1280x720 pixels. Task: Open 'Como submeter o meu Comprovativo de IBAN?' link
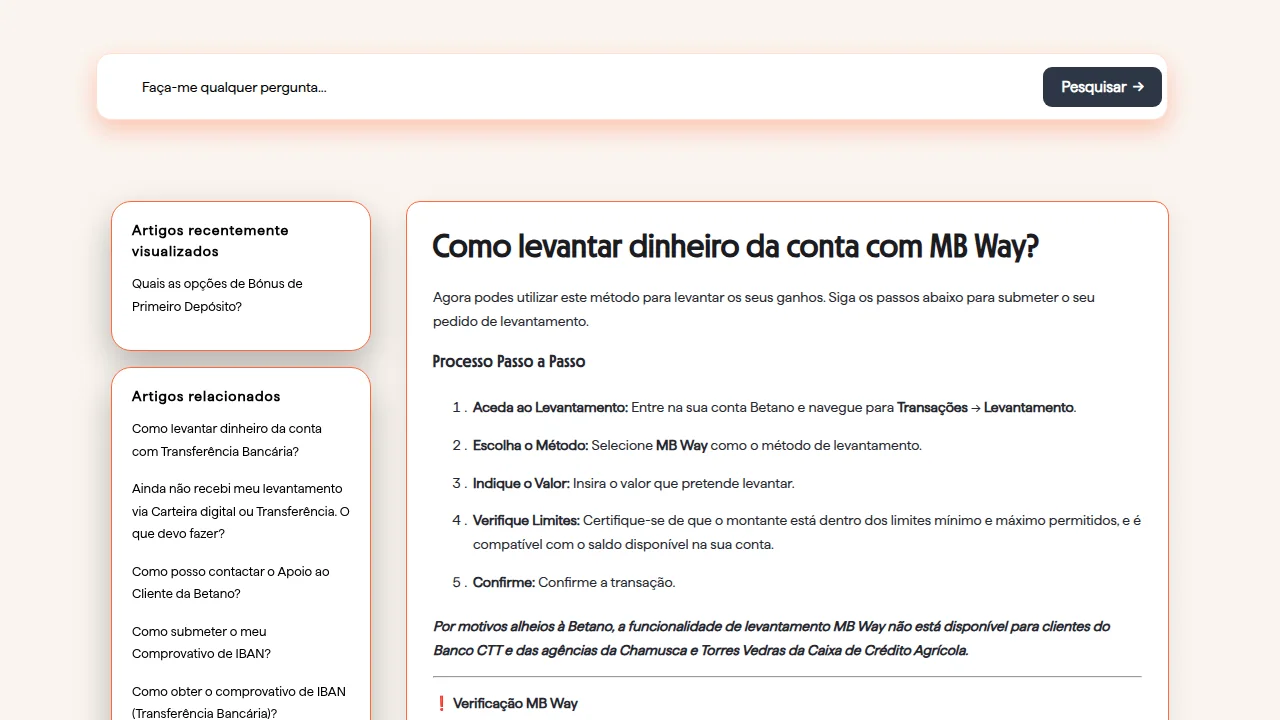tap(201, 642)
